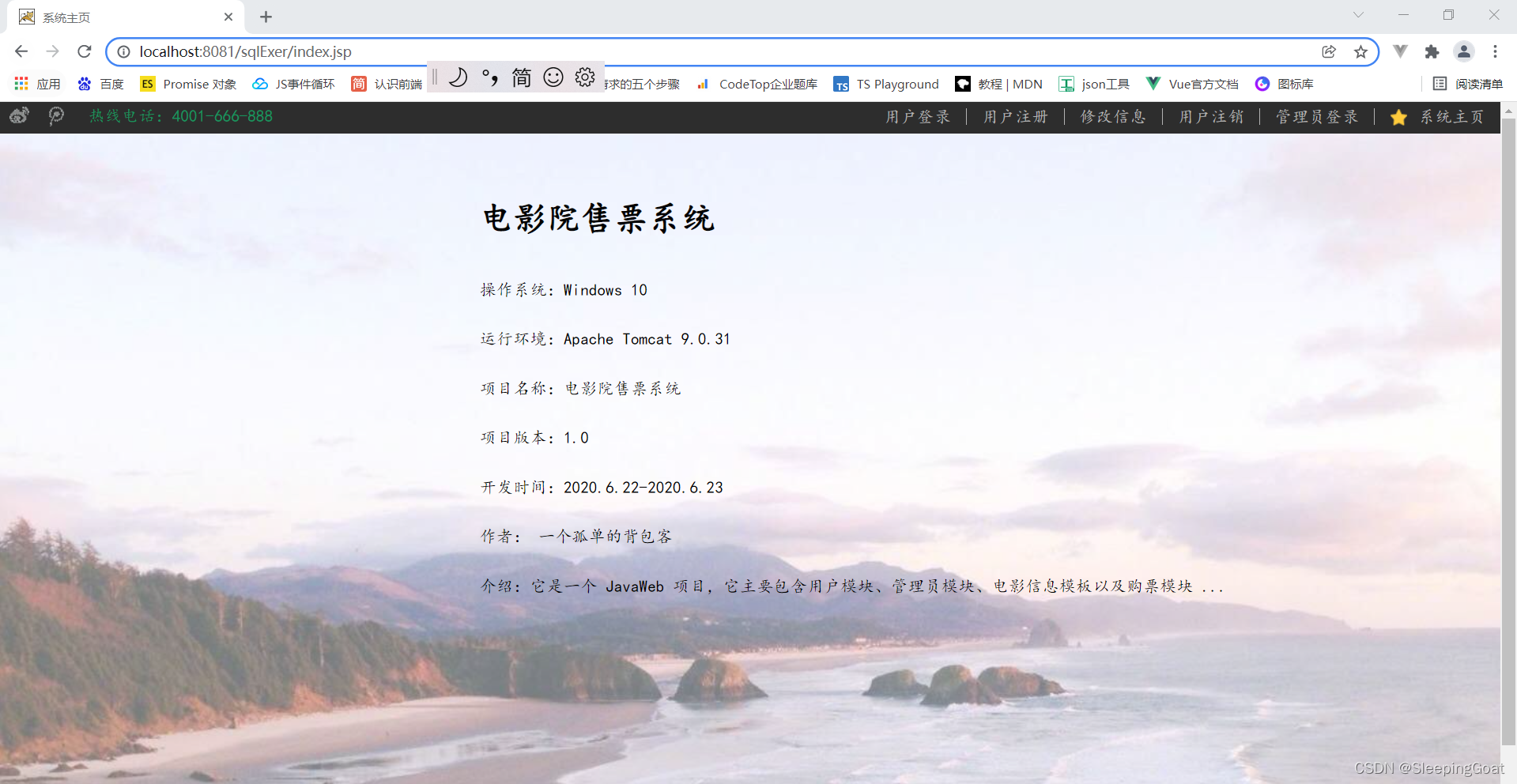Open the 修改信息 navigation menu item
This screenshot has height=784, width=1517.
[x=1113, y=117]
